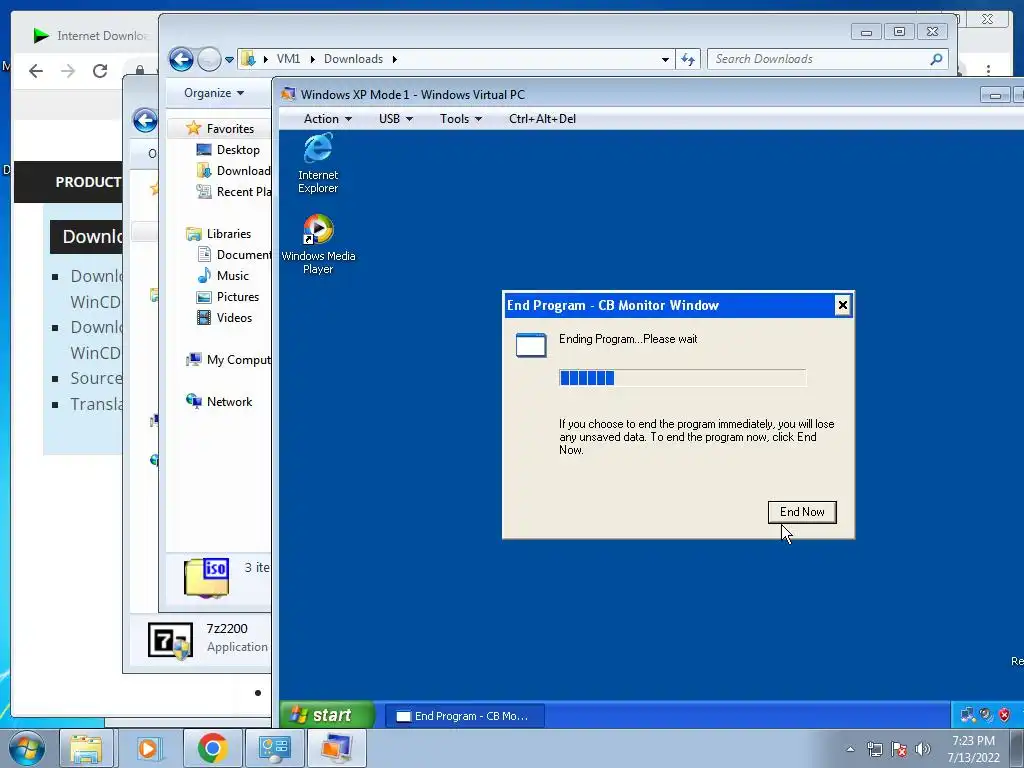Reload the Chrome page
Screen dimensions: 1024x768
coord(100,71)
